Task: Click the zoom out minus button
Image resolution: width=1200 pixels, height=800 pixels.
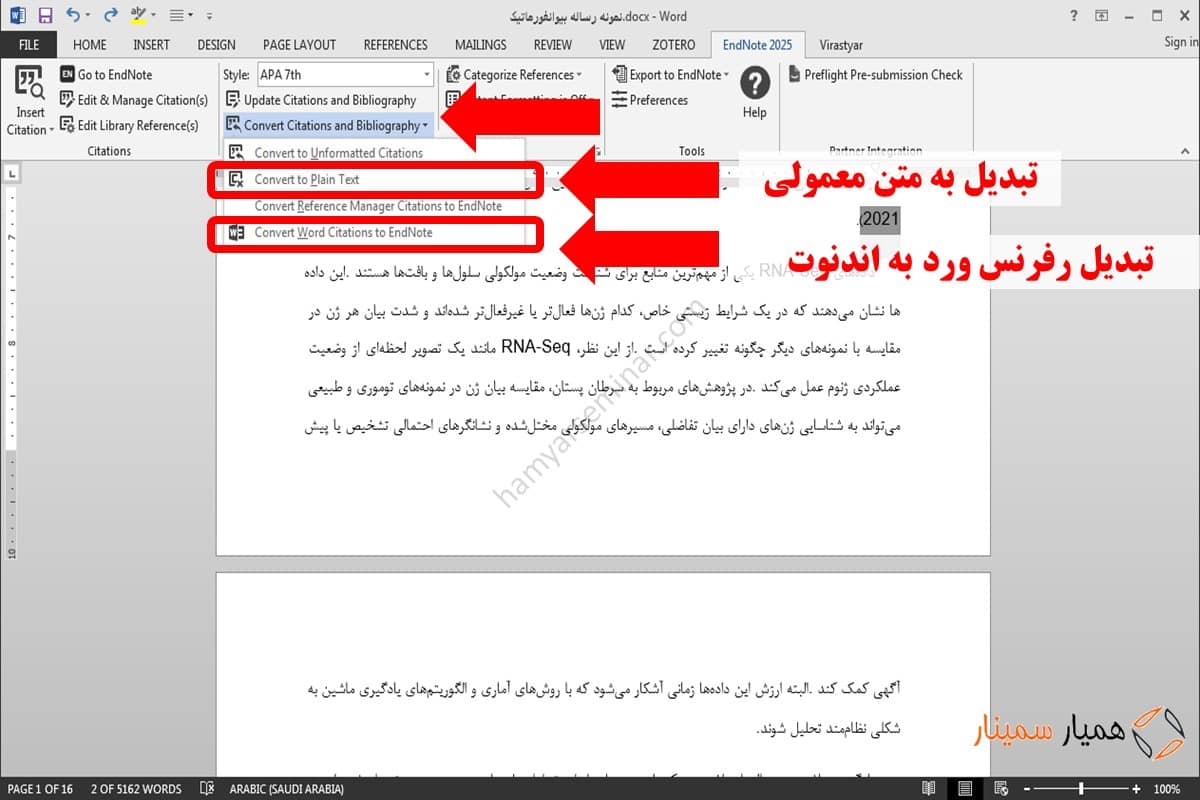Action: 1028,789
